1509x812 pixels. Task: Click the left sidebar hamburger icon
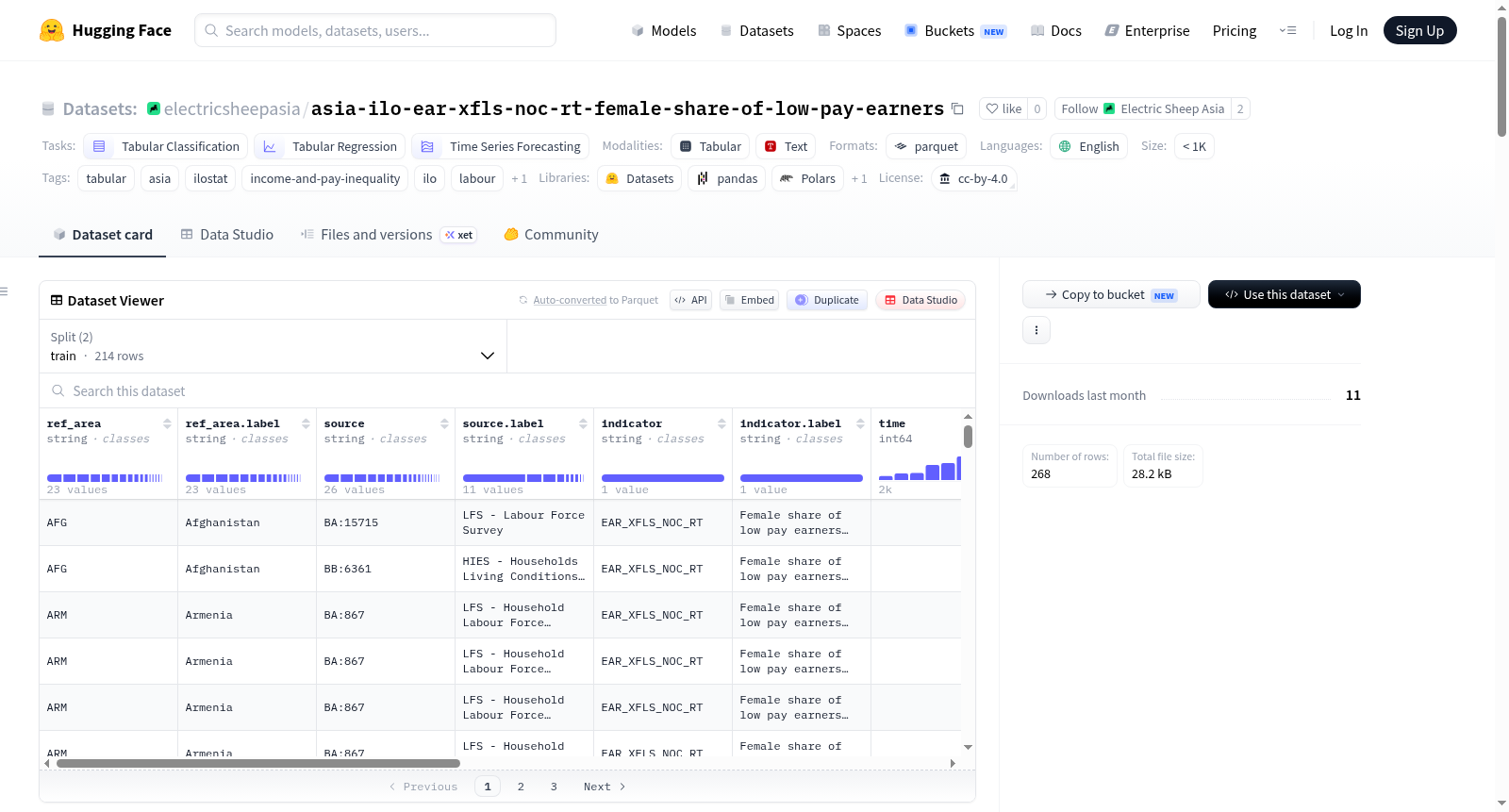4,291
